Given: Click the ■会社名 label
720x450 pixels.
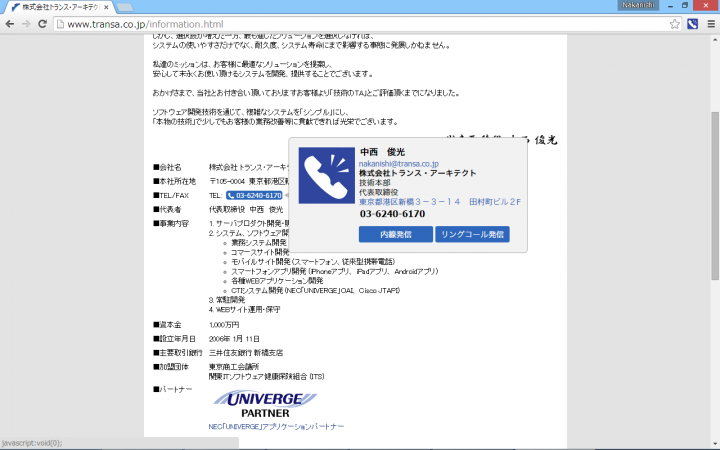Looking at the screenshot, I should pos(167,167).
